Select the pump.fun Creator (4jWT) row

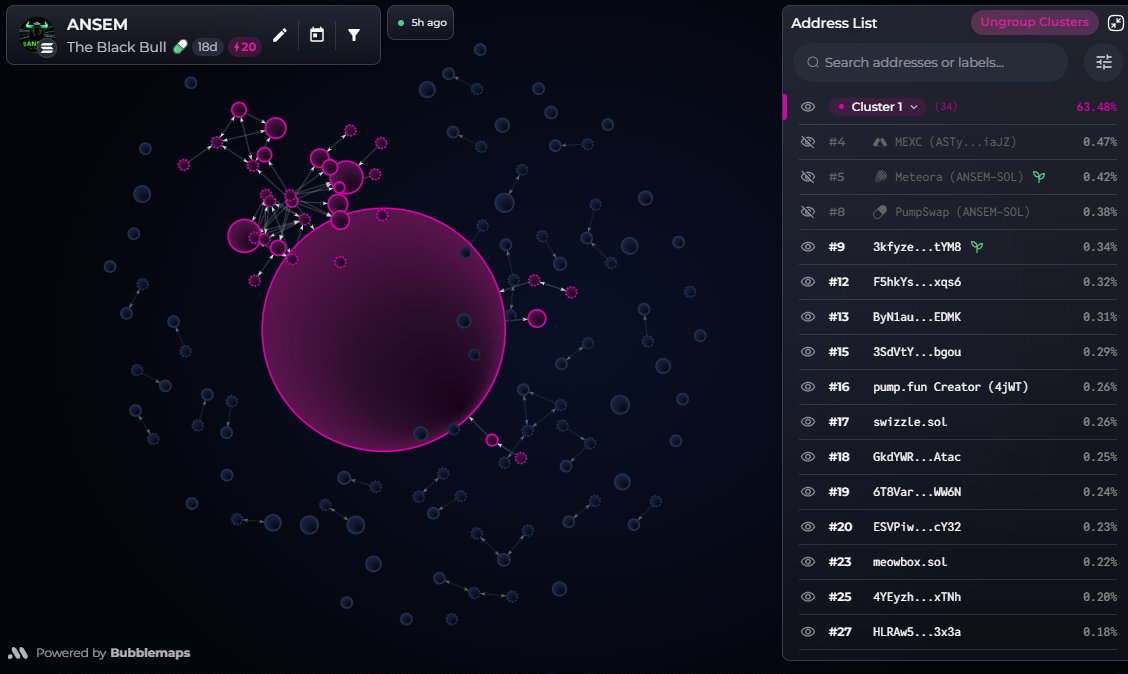click(958, 387)
